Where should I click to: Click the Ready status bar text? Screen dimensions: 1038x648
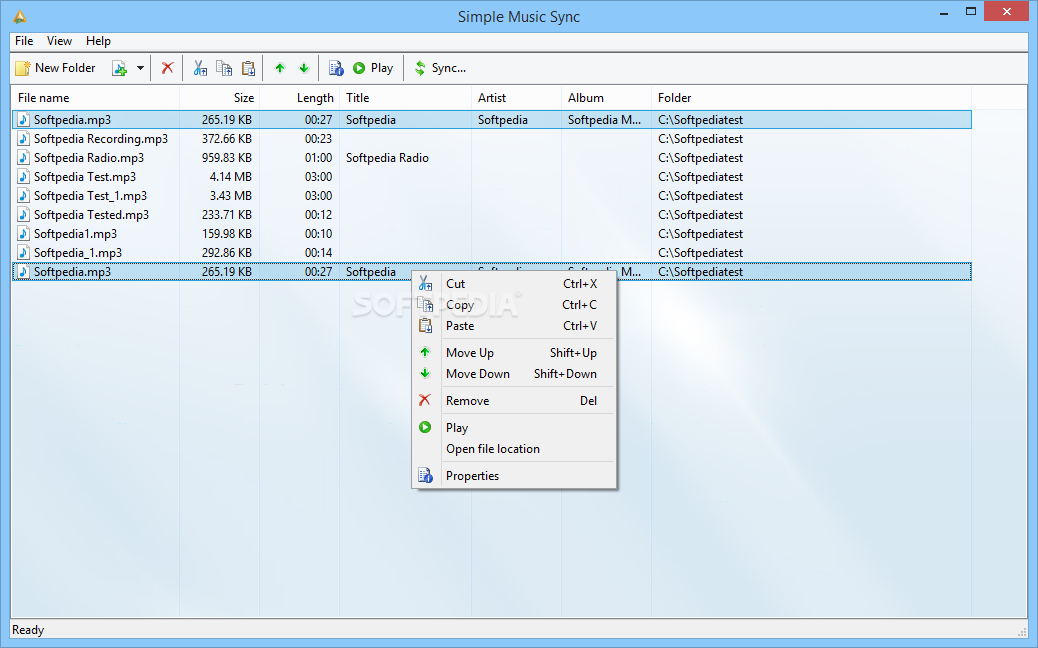tap(28, 630)
